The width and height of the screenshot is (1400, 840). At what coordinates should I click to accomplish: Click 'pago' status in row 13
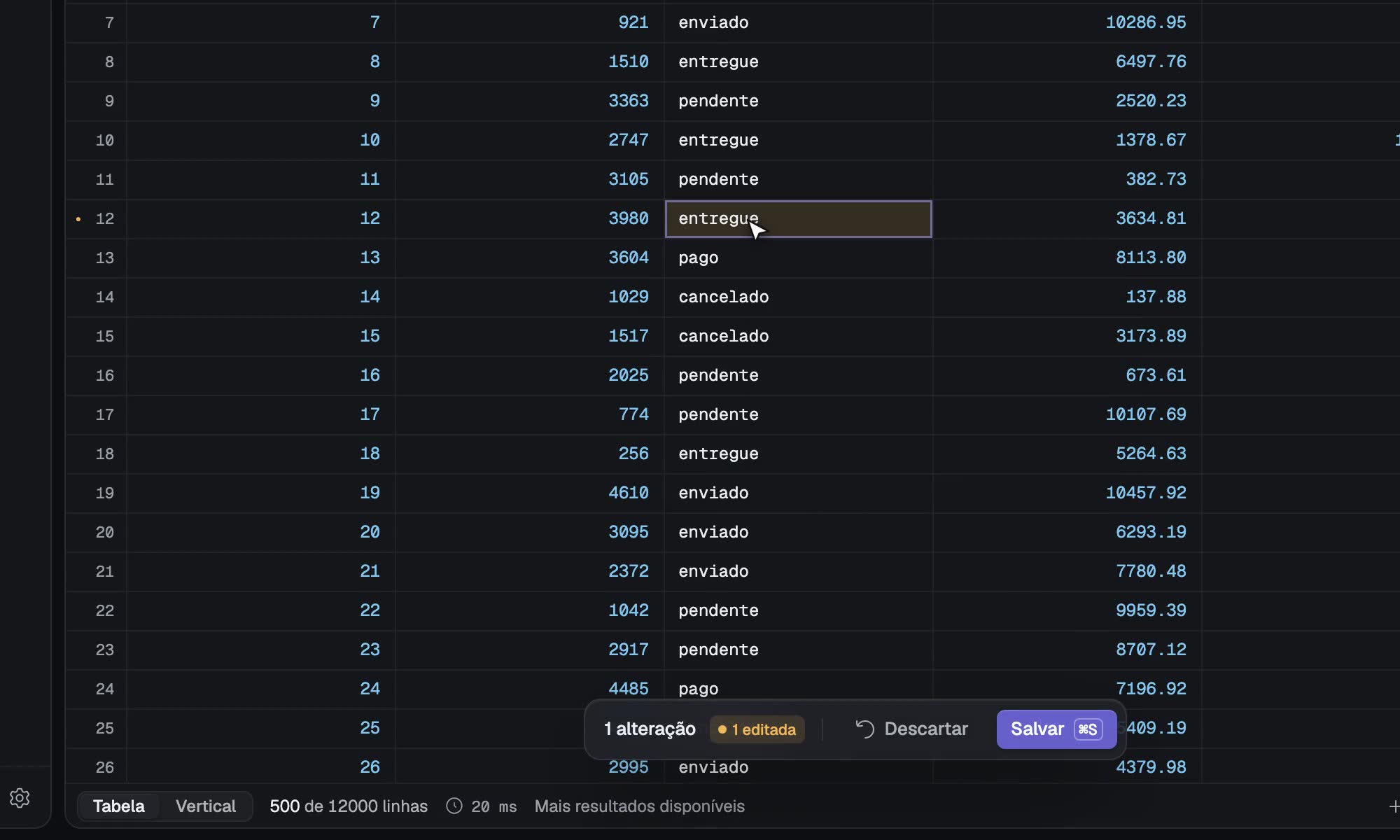click(798, 258)
